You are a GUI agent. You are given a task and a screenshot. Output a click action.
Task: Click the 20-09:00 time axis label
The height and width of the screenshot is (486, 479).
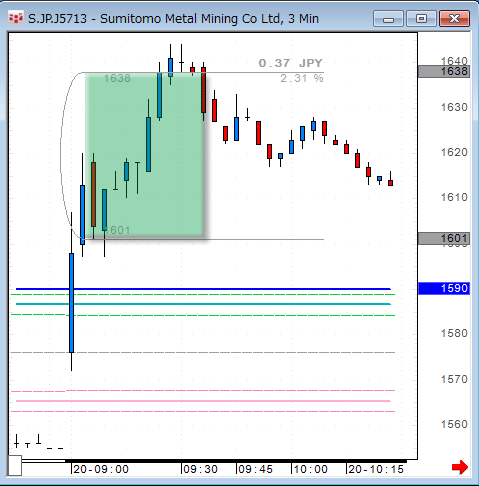101,469
